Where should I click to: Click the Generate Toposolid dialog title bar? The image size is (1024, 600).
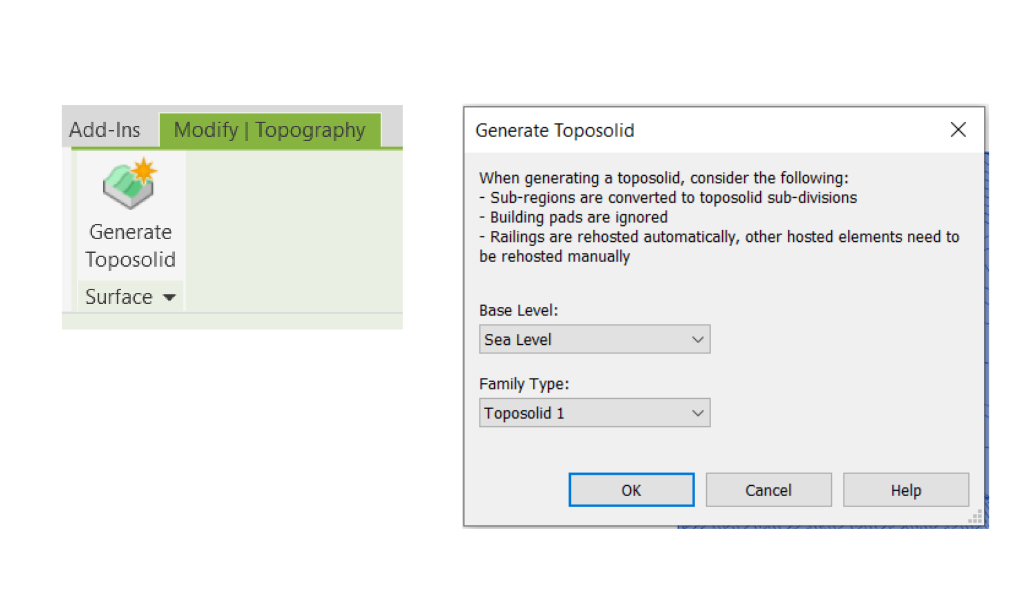pyautogui.click(x=700, y=130)
